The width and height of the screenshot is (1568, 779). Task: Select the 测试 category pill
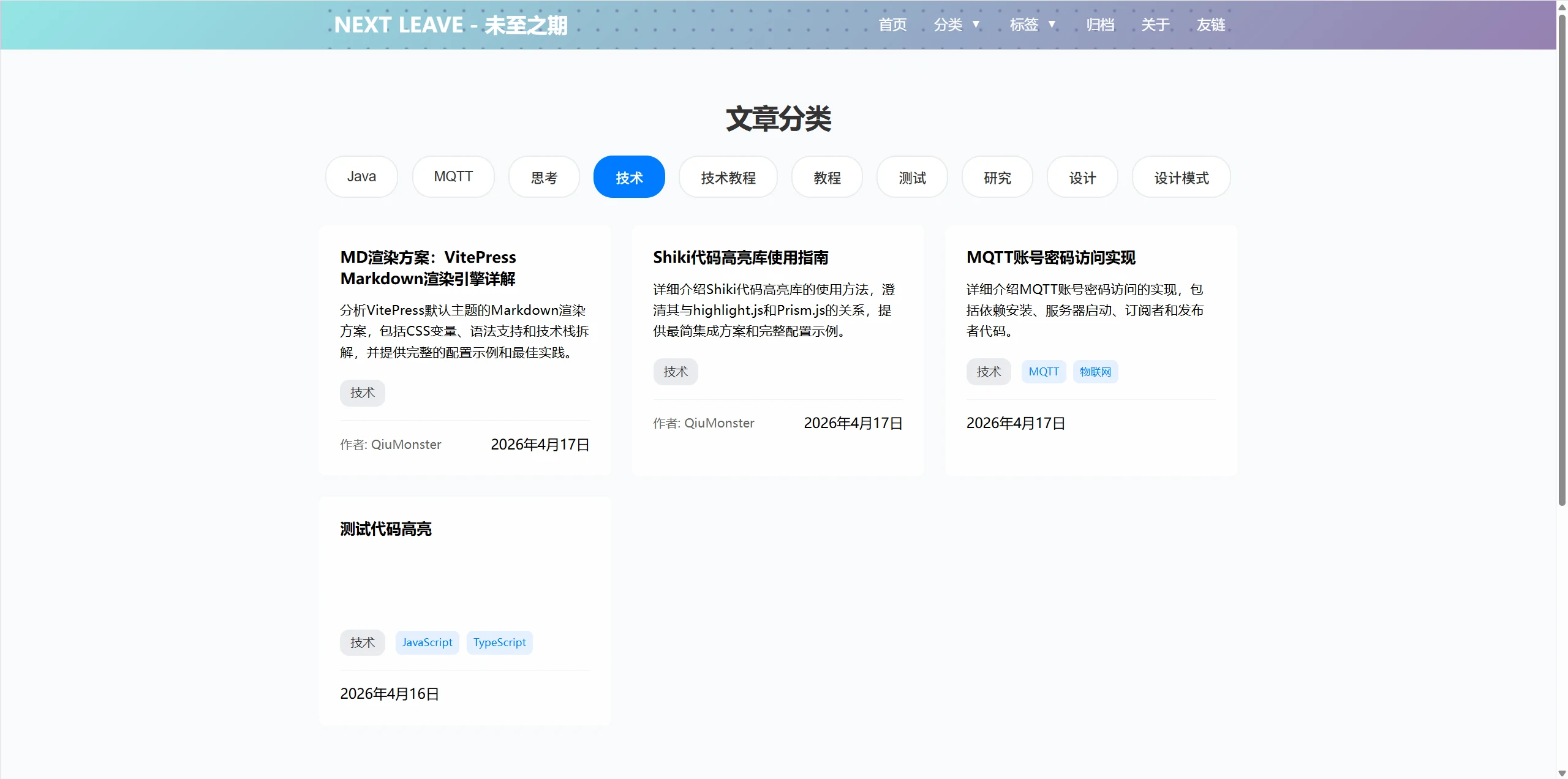(x=912, y=176)
